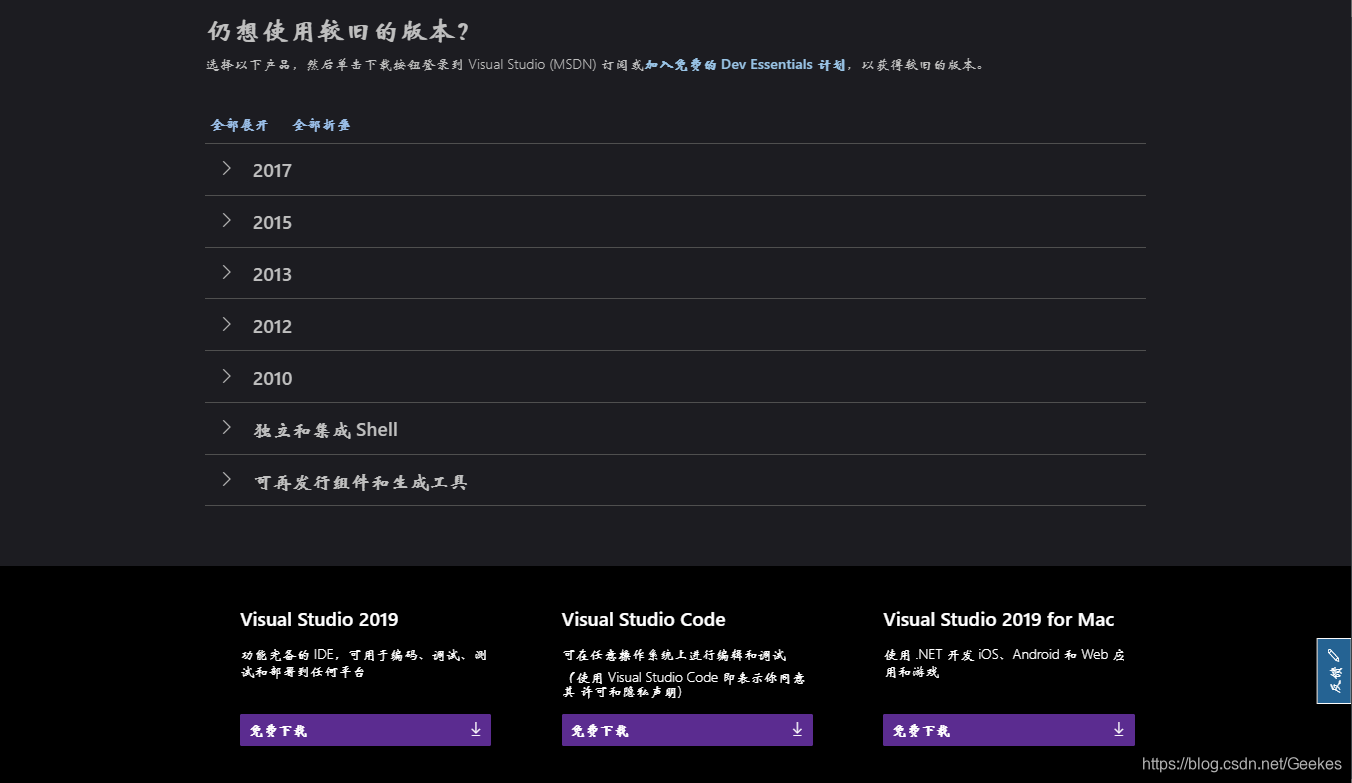Expand the 2012 version section chevron
This screenshot has height=783, width=1352.
tap(227, 324)
